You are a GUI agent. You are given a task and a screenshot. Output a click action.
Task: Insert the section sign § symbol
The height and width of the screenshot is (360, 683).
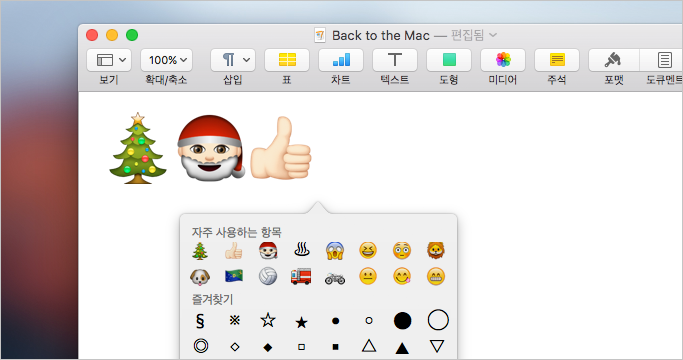200,321
